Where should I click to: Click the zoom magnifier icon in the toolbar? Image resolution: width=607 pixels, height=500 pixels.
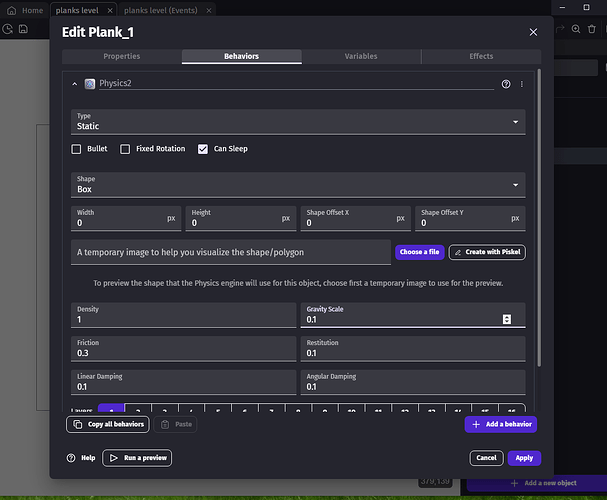click(576, 29)
